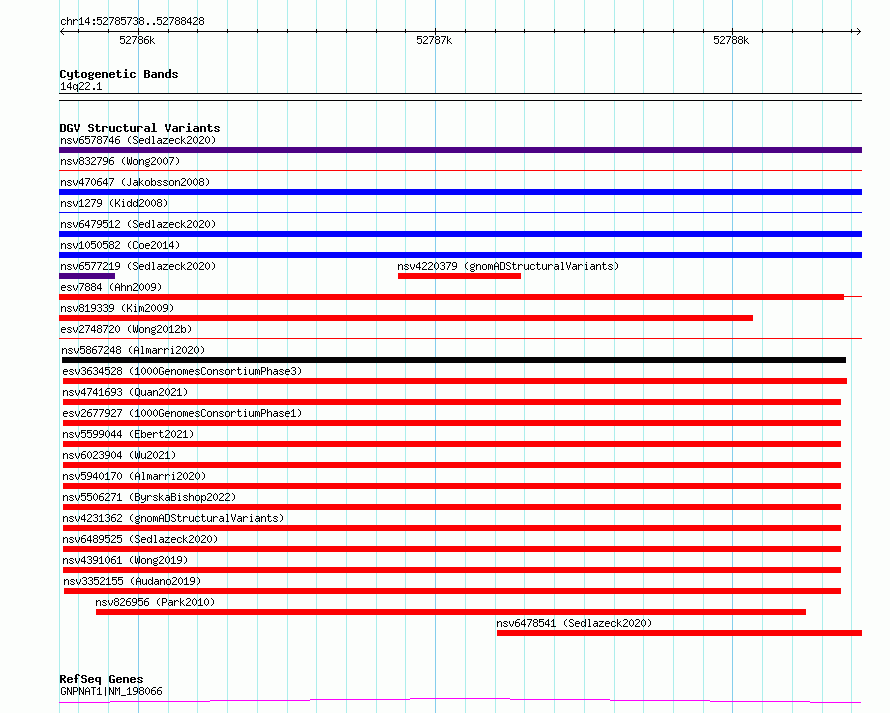
Task: Click the 52788k ruler position label
Action: 731,40
